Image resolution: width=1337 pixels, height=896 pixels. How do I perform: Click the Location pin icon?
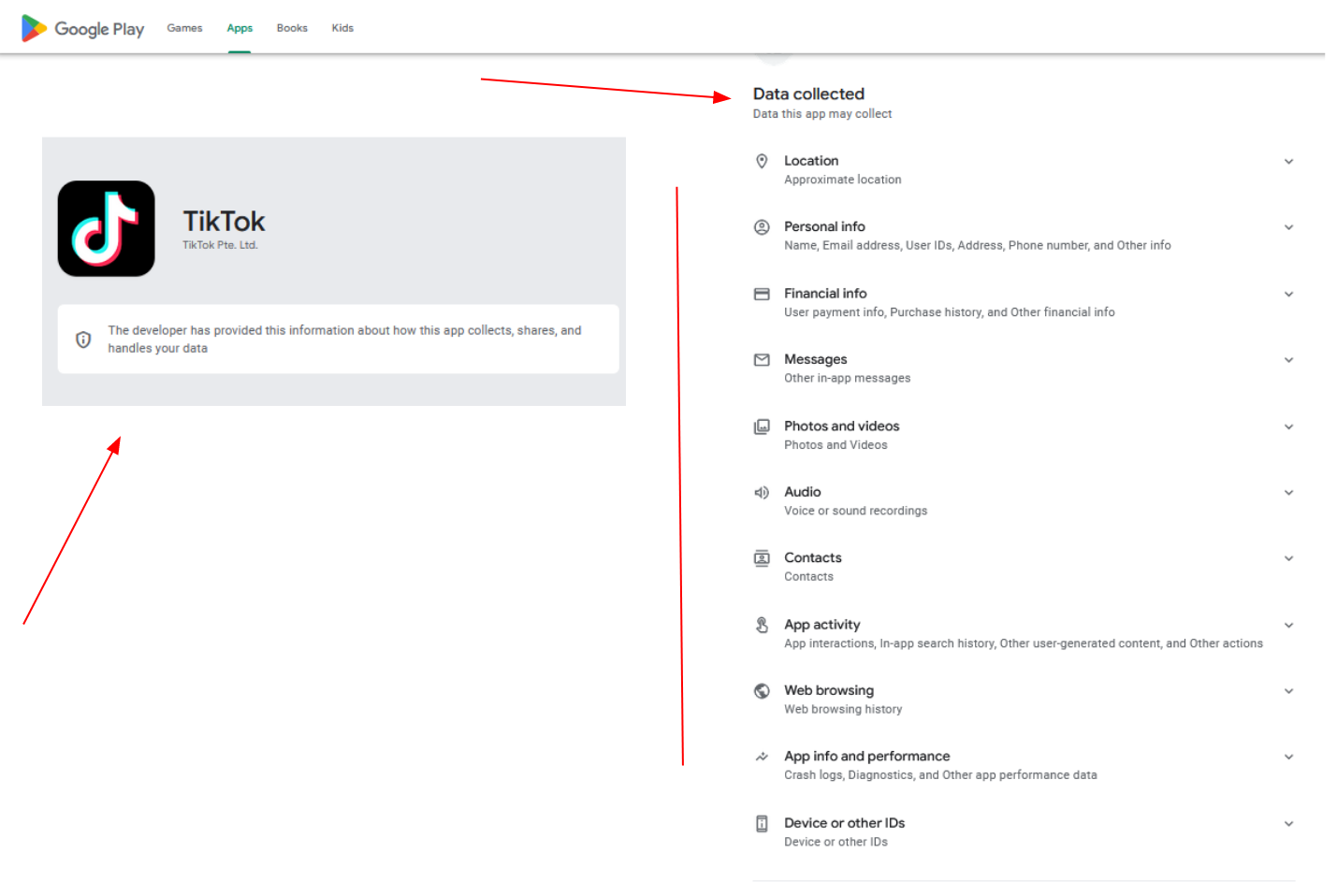coord(762,161)
